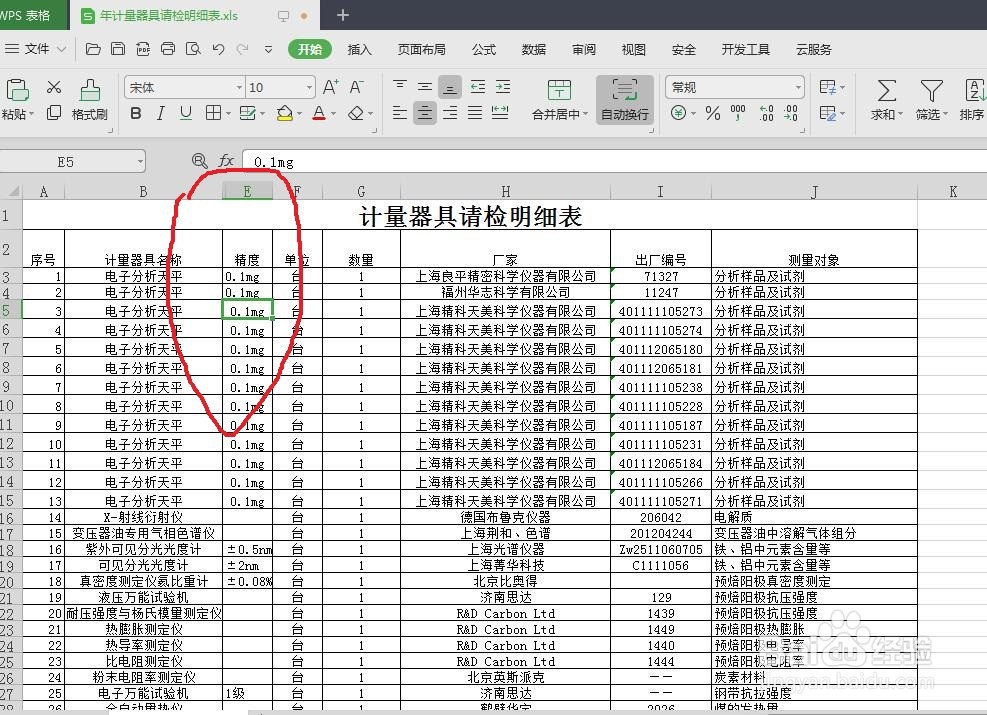Image resolution: width=987 pixels, height=715 pixels.
Task: Toggle top vertical alignment
Action: (x=400, y=87)
